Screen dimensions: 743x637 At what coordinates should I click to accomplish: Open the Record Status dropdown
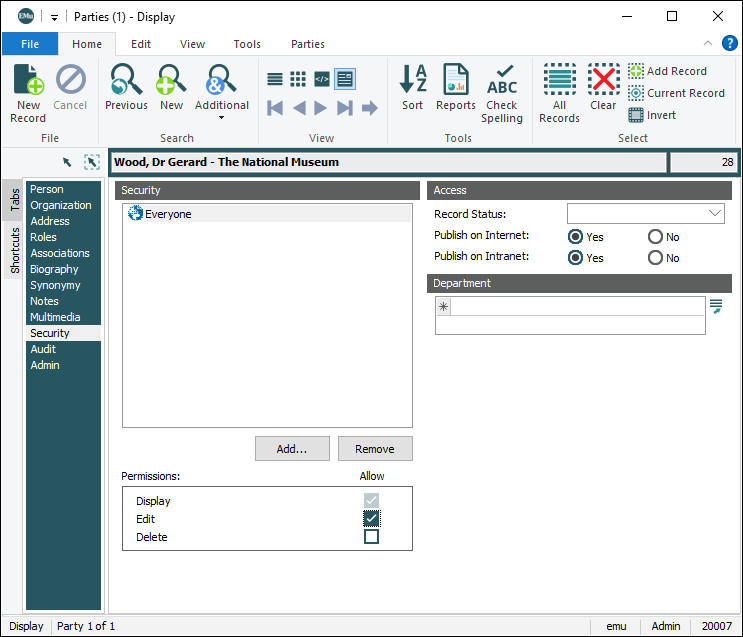[715, 213]
